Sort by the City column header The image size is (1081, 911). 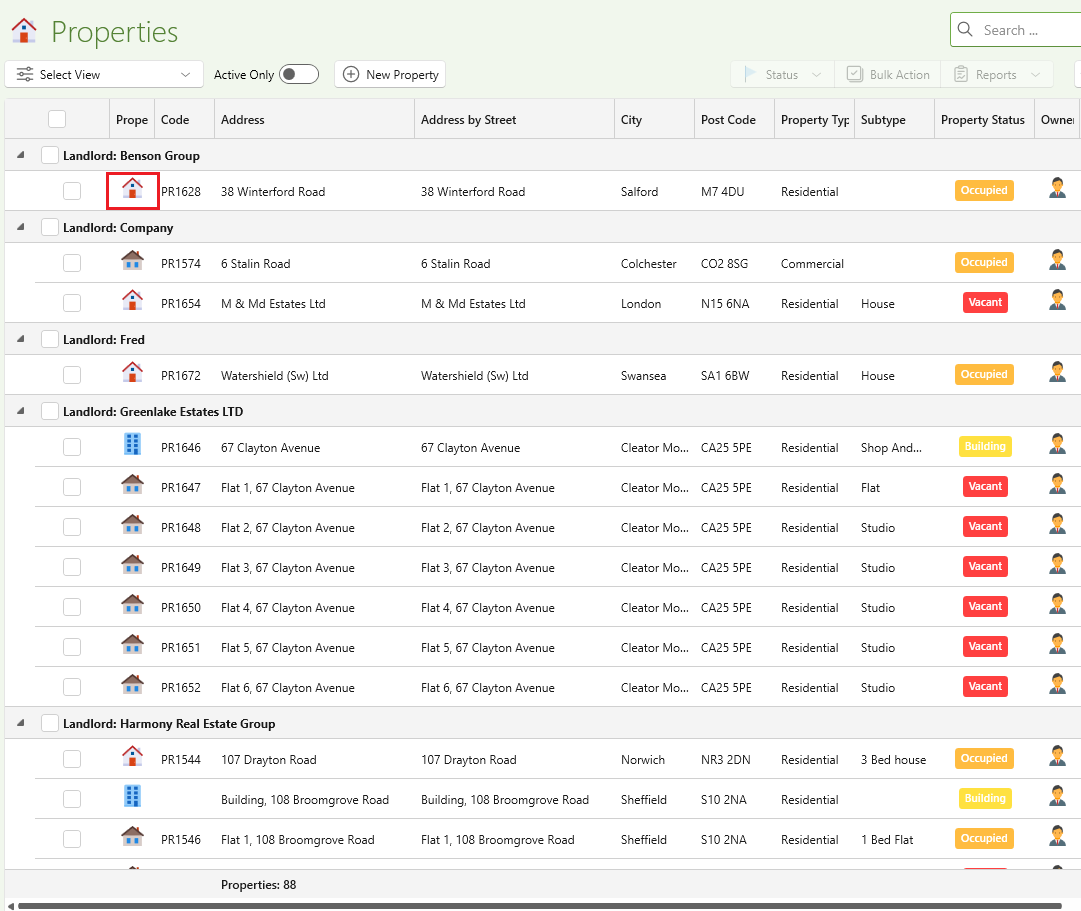pos(654,119)
